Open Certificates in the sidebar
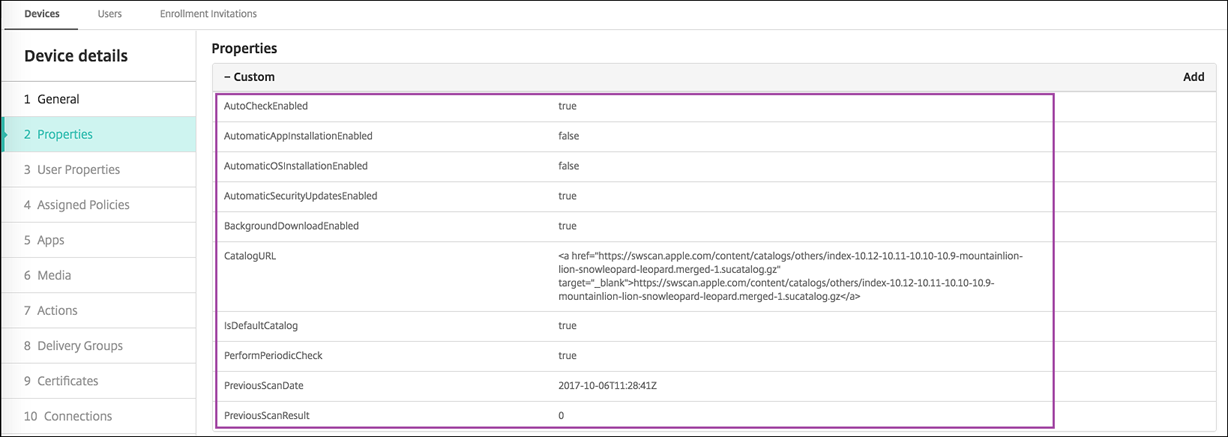Viewport: 1228px width, 437px height. [x=67, y=381]
